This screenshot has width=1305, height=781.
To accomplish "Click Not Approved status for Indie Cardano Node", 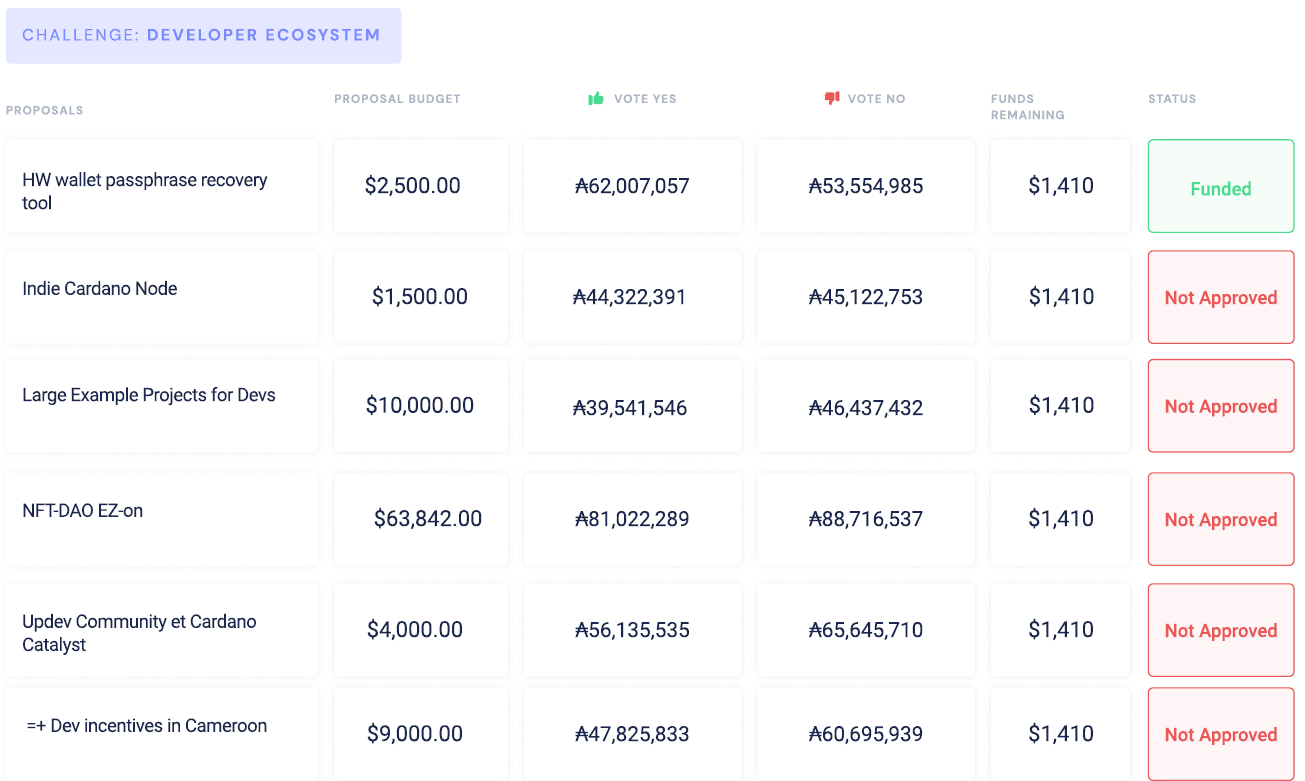I will pos(1220,298).
